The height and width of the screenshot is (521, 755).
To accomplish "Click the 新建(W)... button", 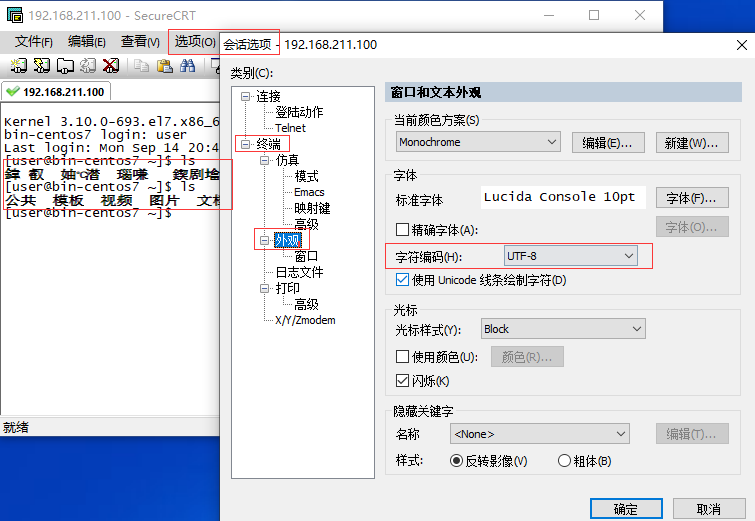I will click(692, 143).
